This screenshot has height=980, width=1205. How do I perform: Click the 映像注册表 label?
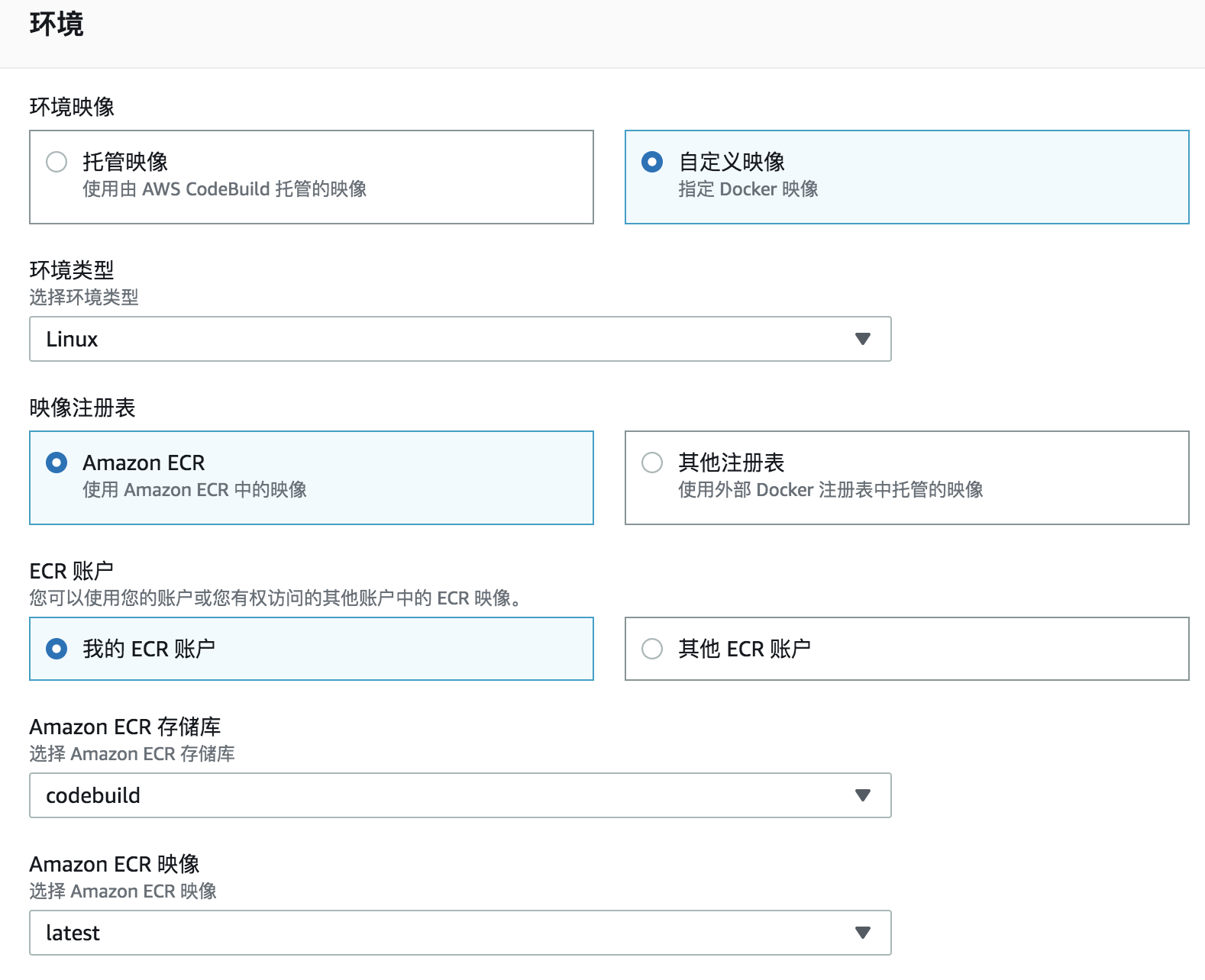coord(82,408)
